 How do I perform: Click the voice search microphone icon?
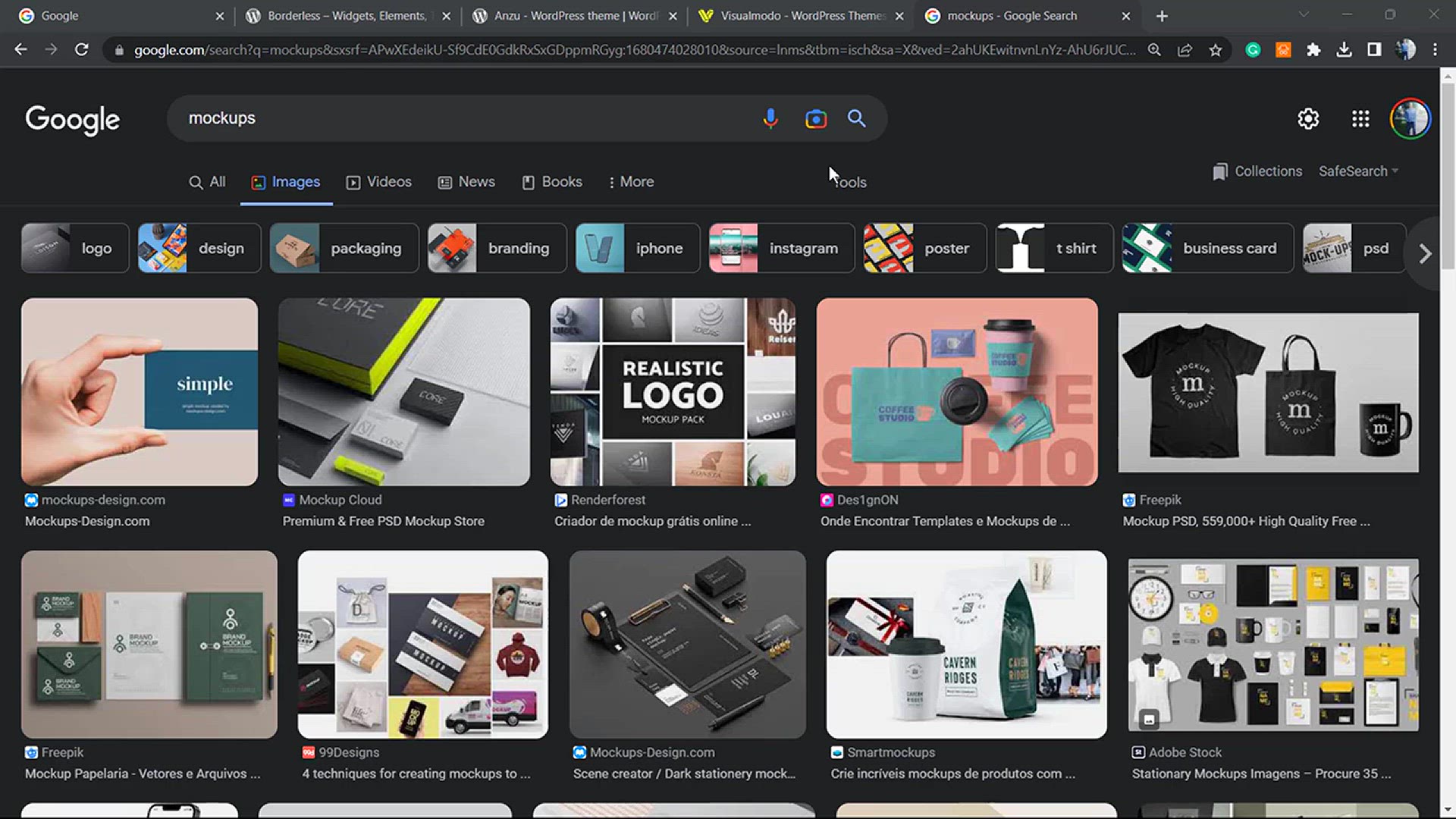pyautogui.click(x=770, y=118)
